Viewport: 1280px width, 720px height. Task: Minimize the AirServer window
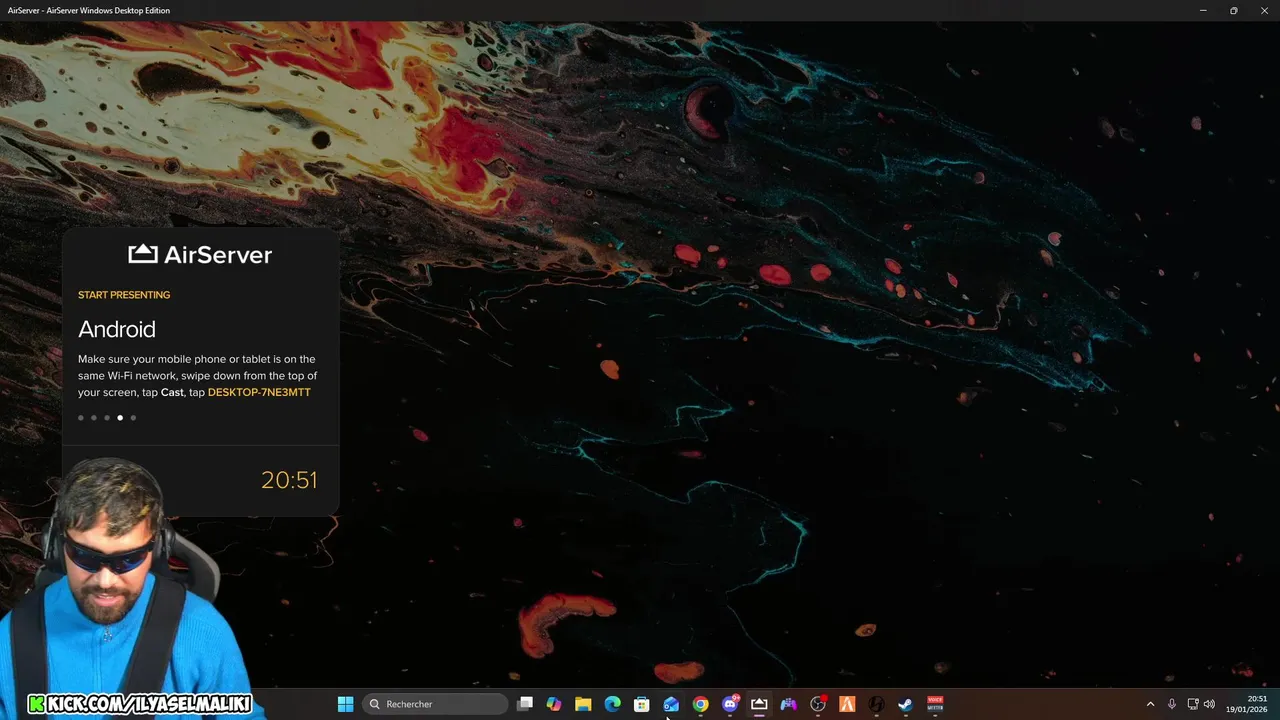1203,10
